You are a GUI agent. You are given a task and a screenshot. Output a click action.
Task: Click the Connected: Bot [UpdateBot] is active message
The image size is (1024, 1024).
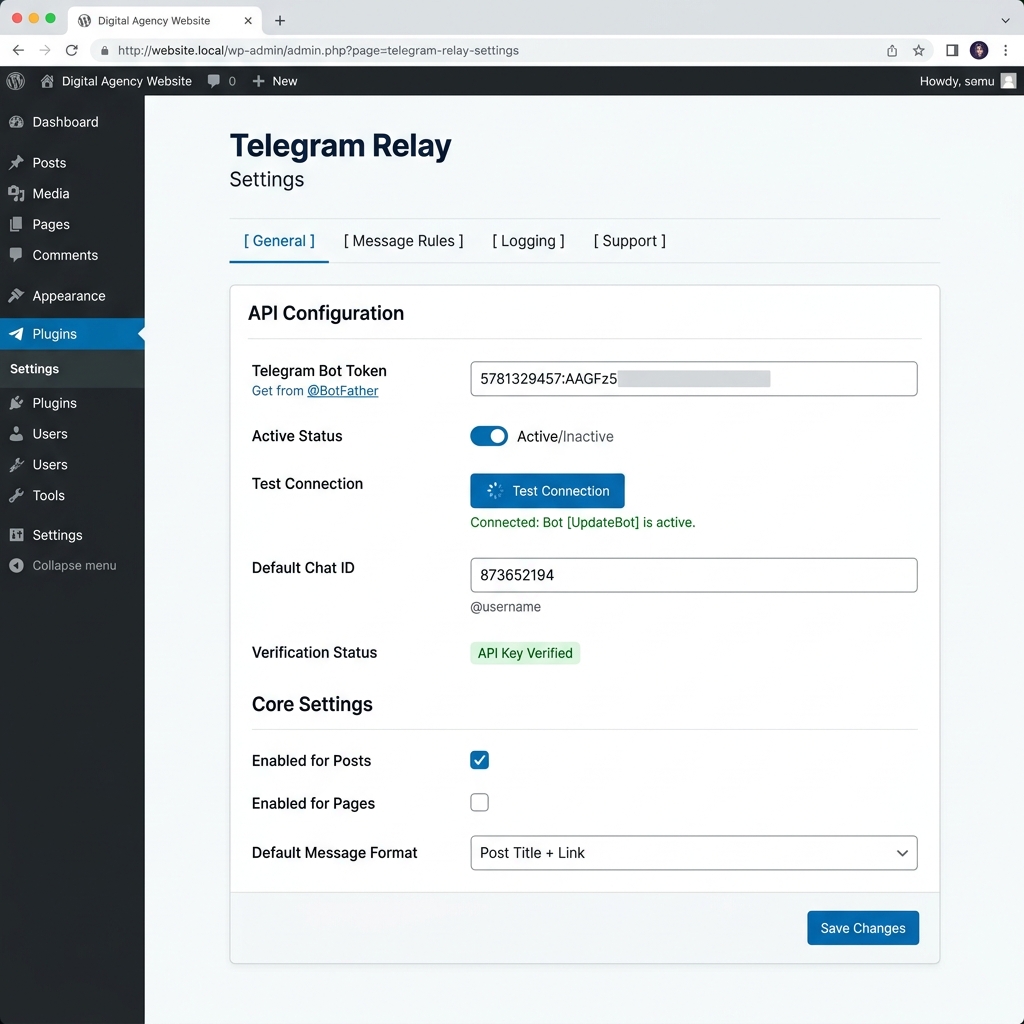point(583,522)
